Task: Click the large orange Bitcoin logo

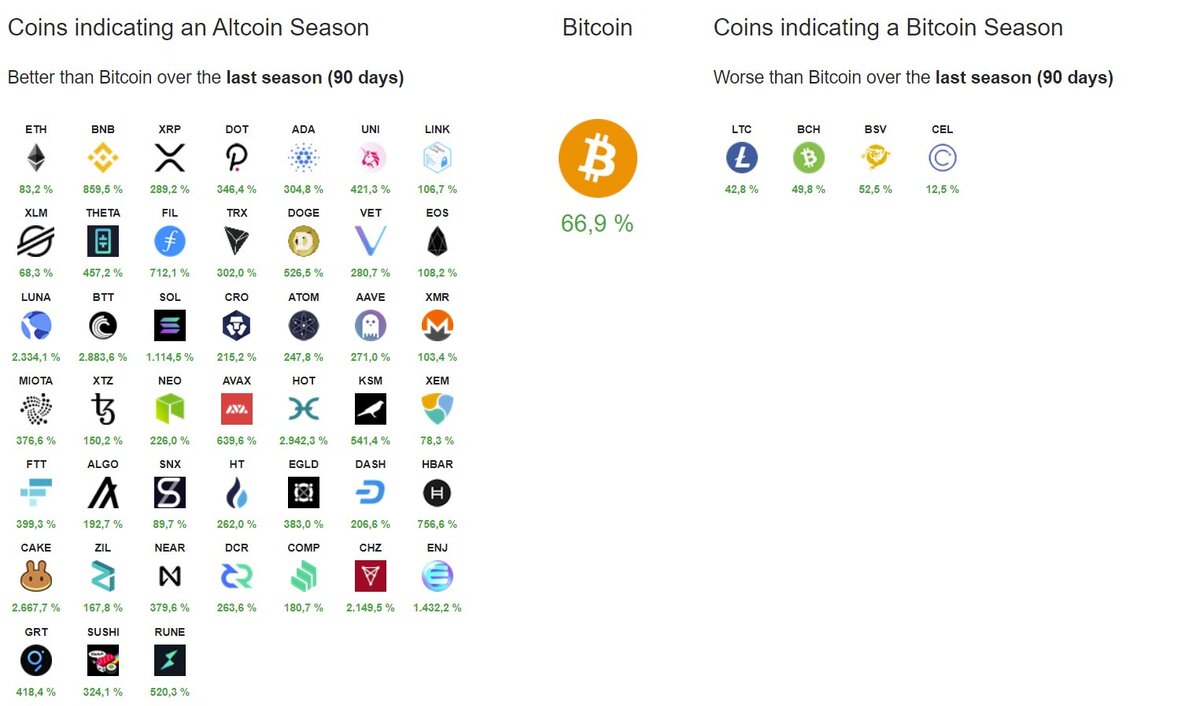Action: 597,158
